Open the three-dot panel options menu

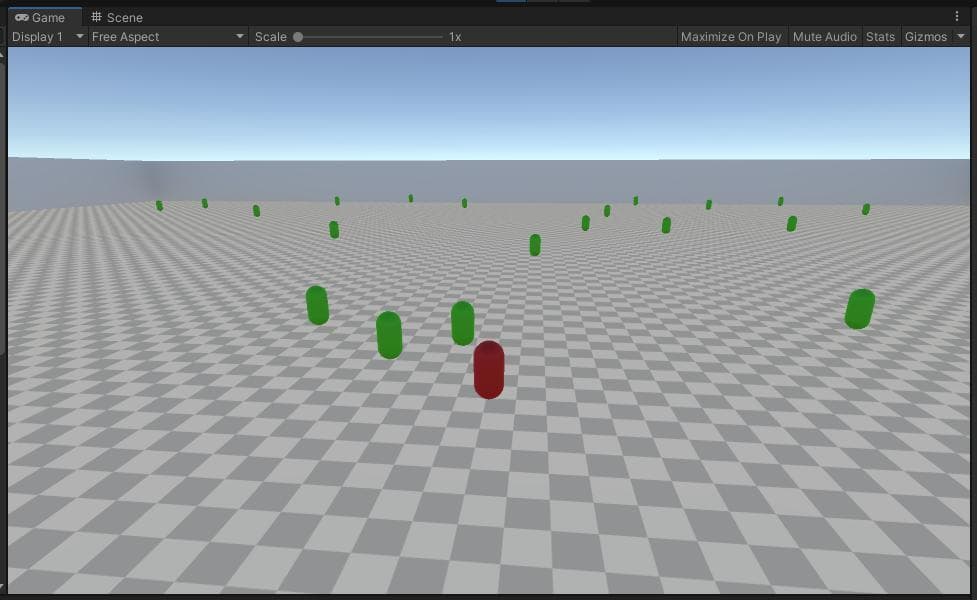tap(957, 16)
